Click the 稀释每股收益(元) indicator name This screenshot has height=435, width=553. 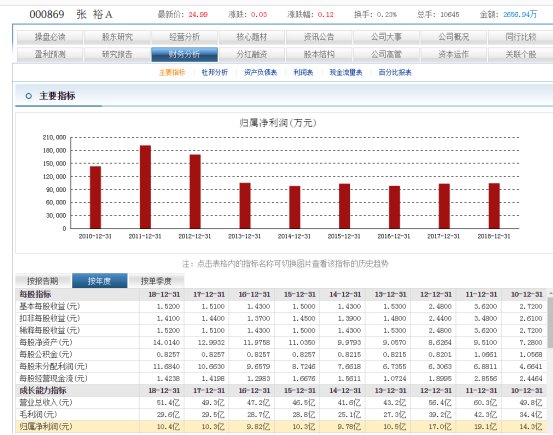pos(50,330)
